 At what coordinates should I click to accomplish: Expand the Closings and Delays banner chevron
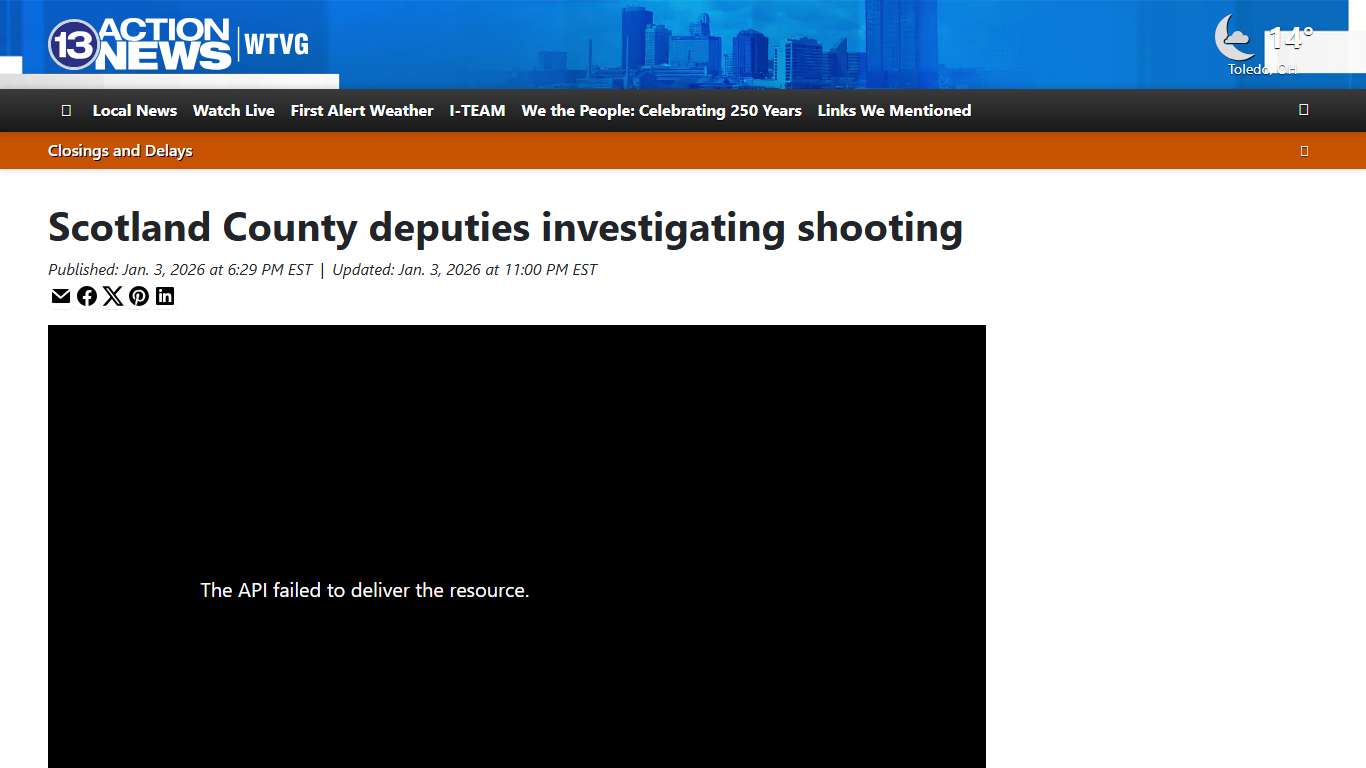[x=1304, y=150]
